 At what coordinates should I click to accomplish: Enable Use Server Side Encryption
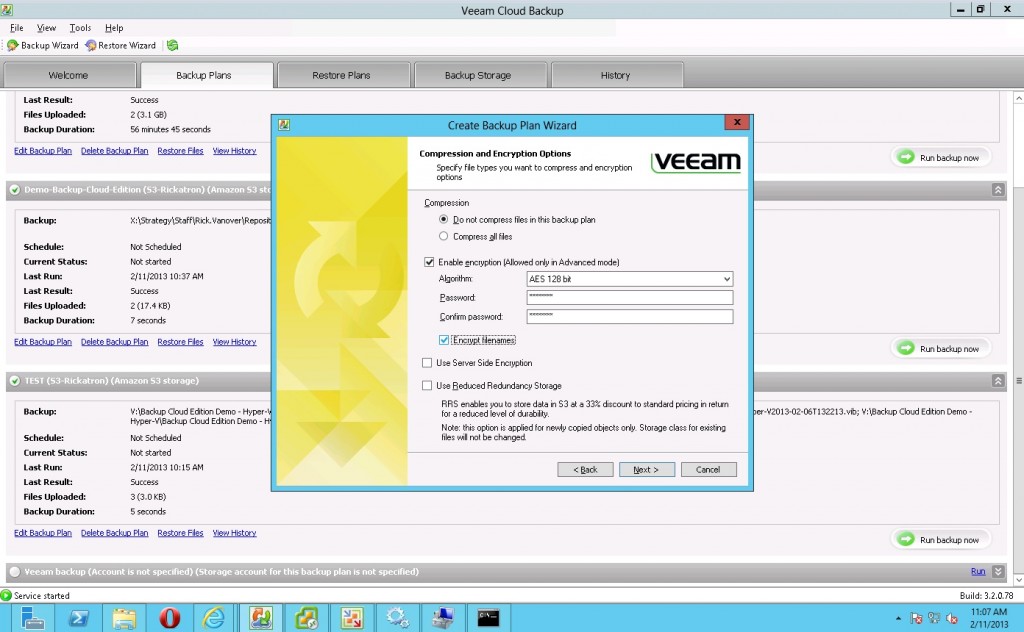tap(427, 362)
